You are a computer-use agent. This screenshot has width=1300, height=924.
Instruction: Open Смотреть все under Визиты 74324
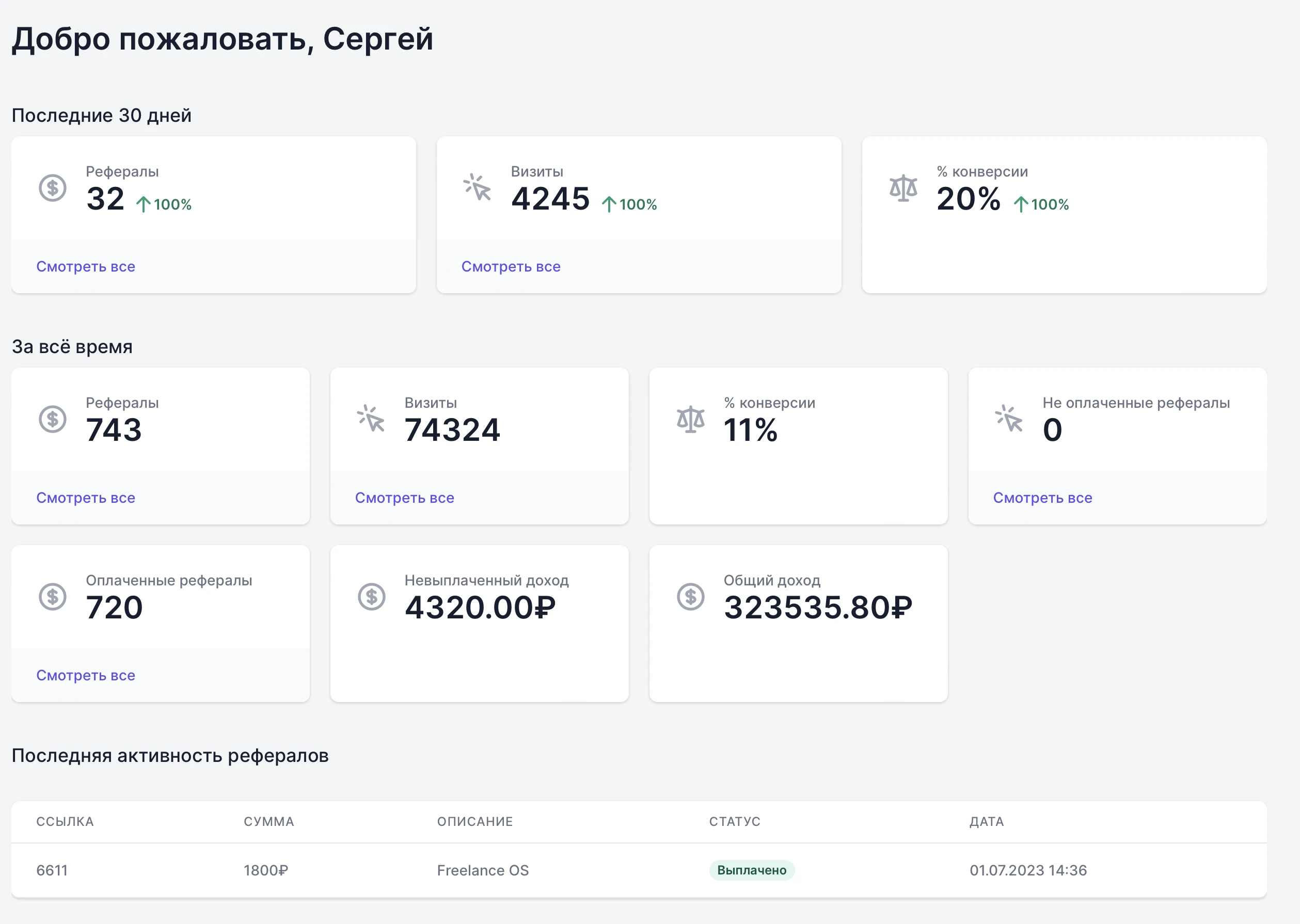tap(405, 498)
